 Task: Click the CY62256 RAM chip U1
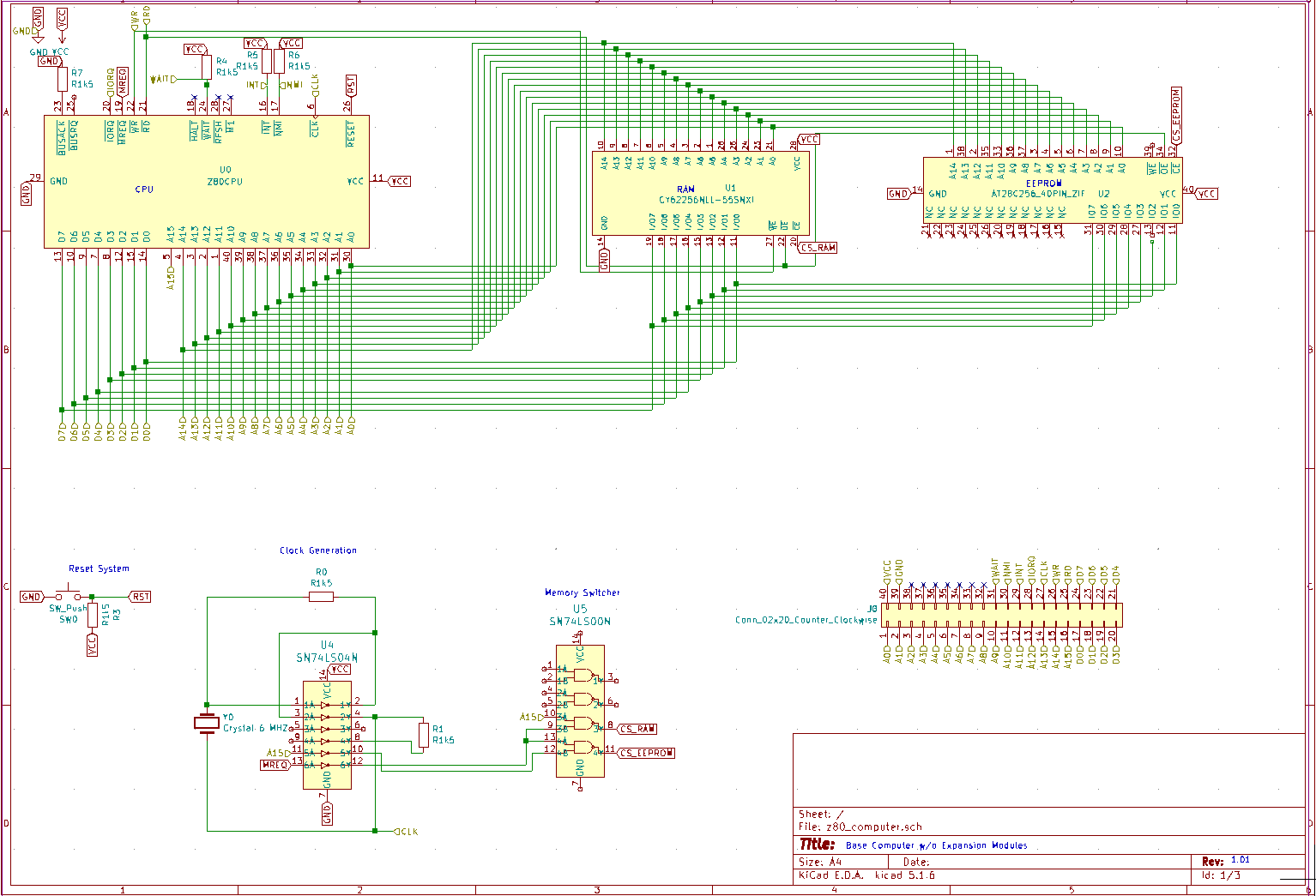[701, 192]
